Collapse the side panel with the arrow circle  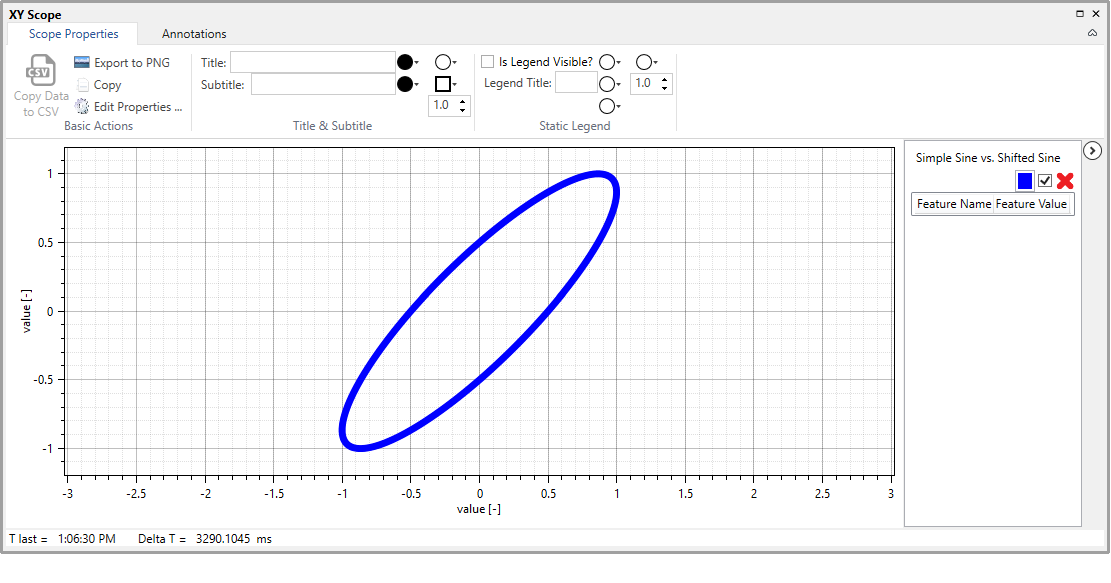1093,151
